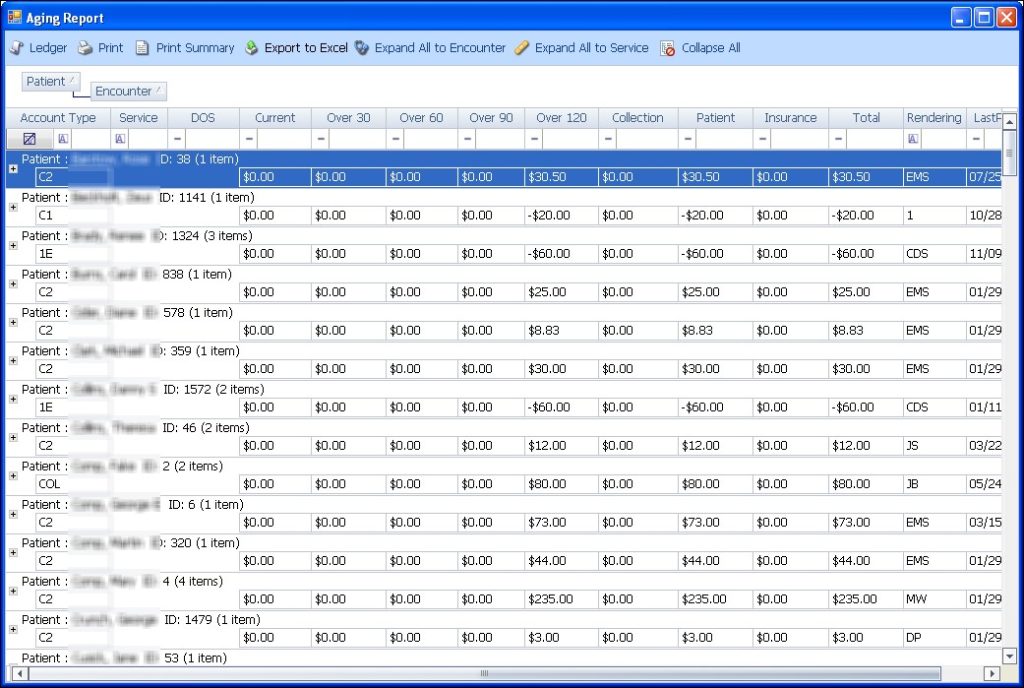Viewport: 1024px width, 688px height.
Task: Click Over 120 filter operator icon
Action: (535, 138)
